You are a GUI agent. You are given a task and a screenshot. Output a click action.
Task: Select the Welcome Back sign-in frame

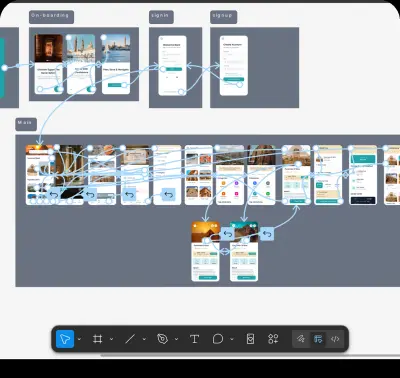[x=172, y=66]
